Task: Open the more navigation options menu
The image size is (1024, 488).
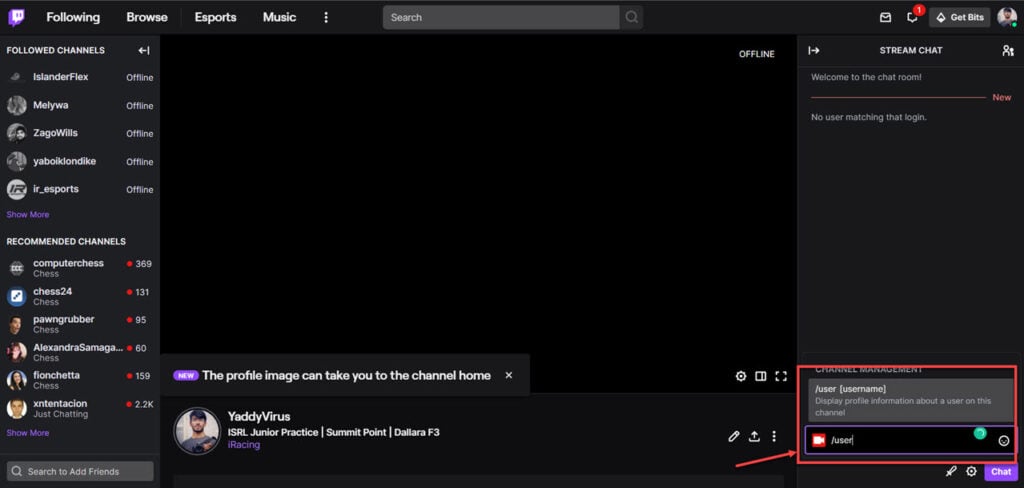Action: (x=326, y=18)
